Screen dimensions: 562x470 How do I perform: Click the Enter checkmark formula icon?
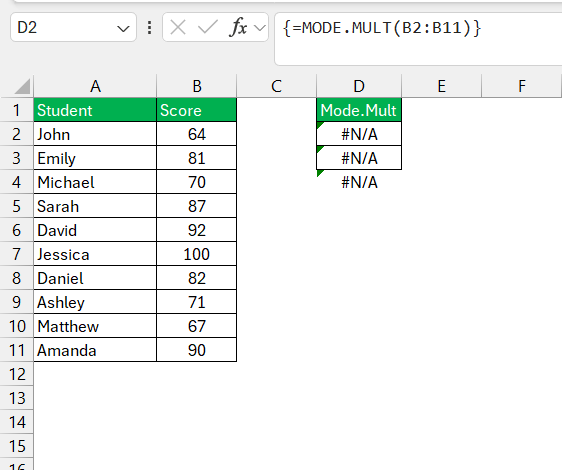point(208,28)
